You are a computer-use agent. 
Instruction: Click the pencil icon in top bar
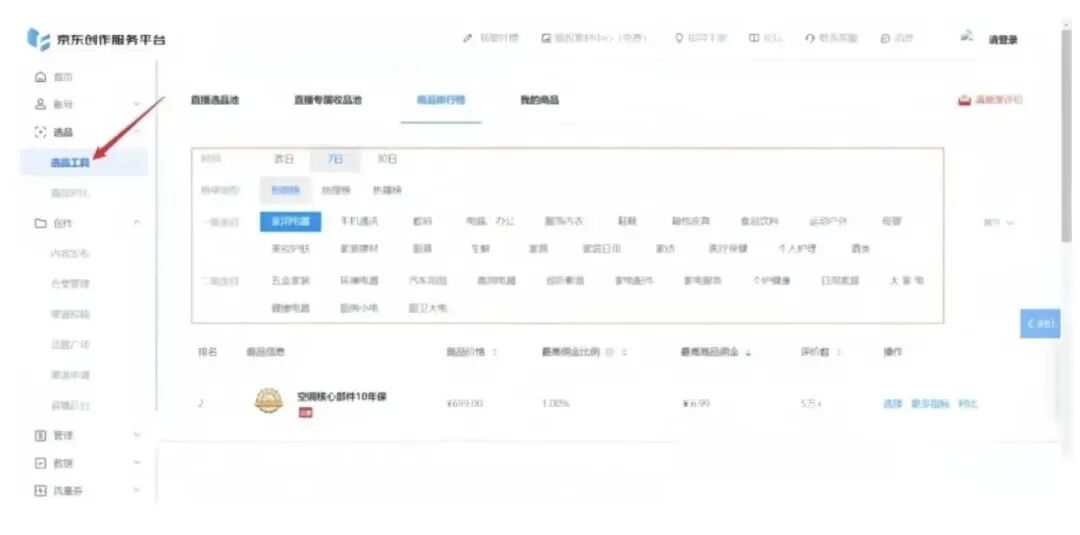(x=467, y=39)
